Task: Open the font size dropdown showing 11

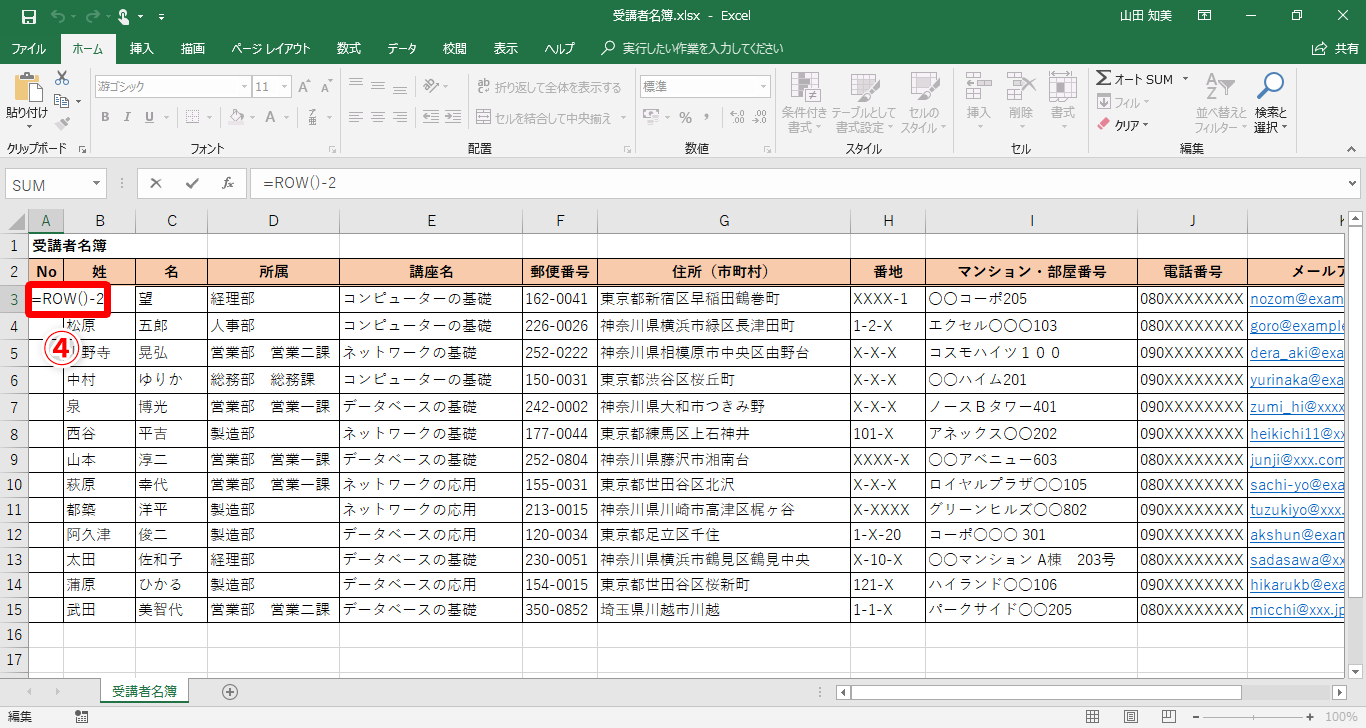Action: (x=284, y=87)
